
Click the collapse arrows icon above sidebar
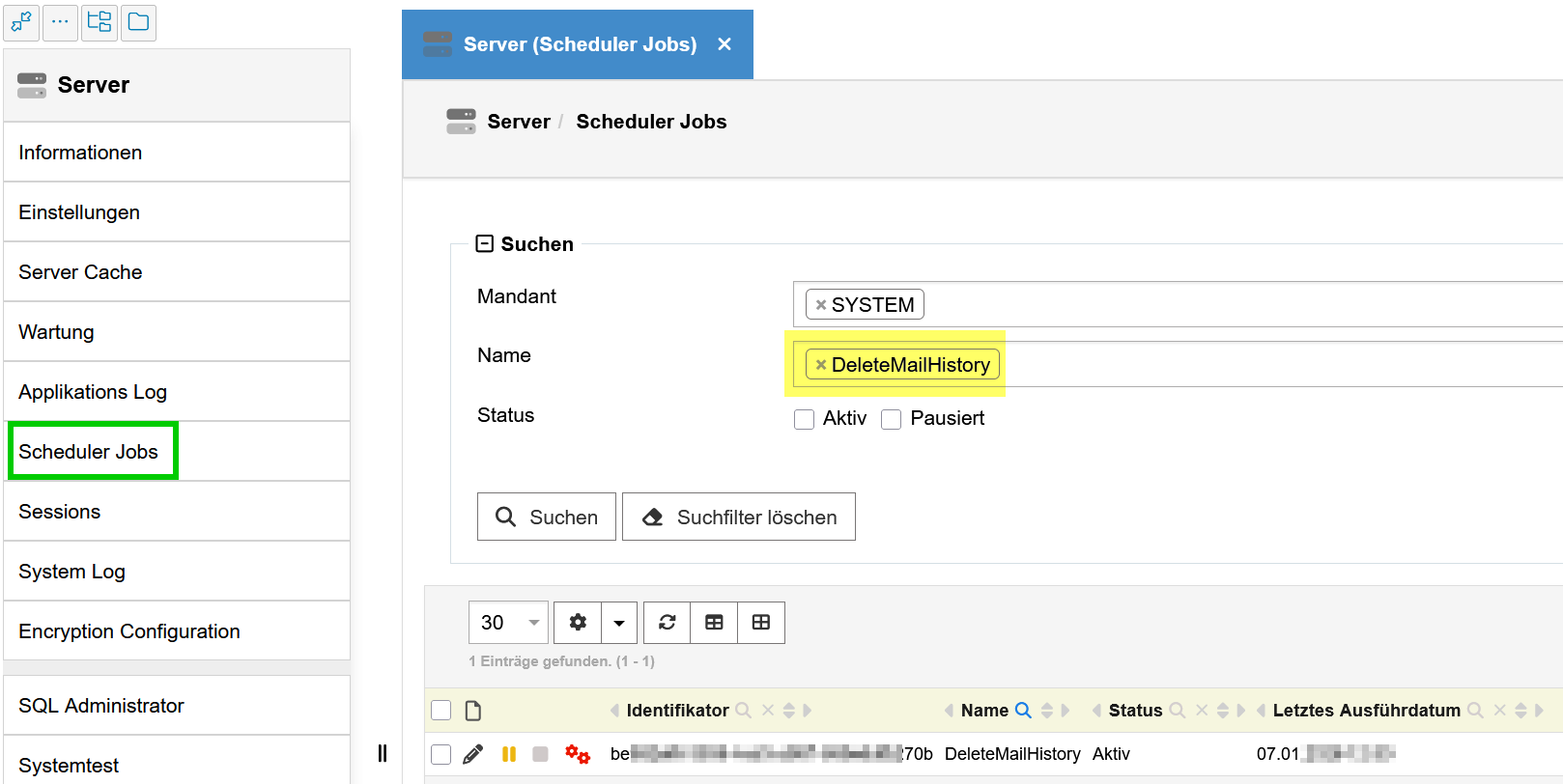click(x=21, y=21)
